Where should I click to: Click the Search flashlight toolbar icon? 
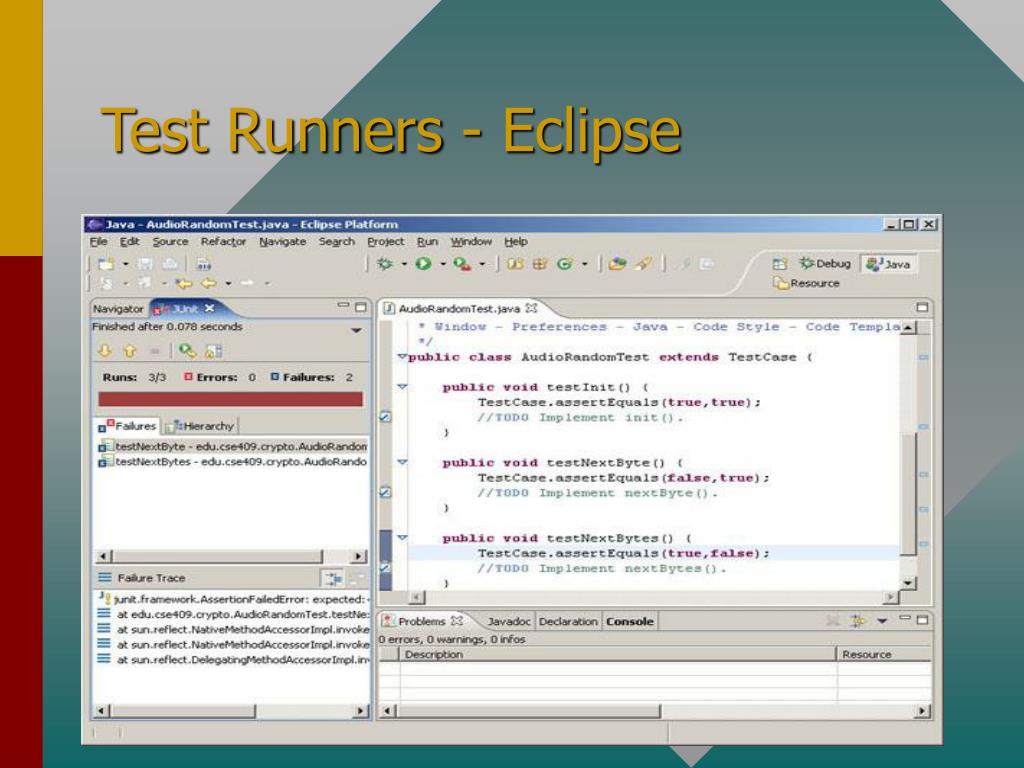pos(643,264)
